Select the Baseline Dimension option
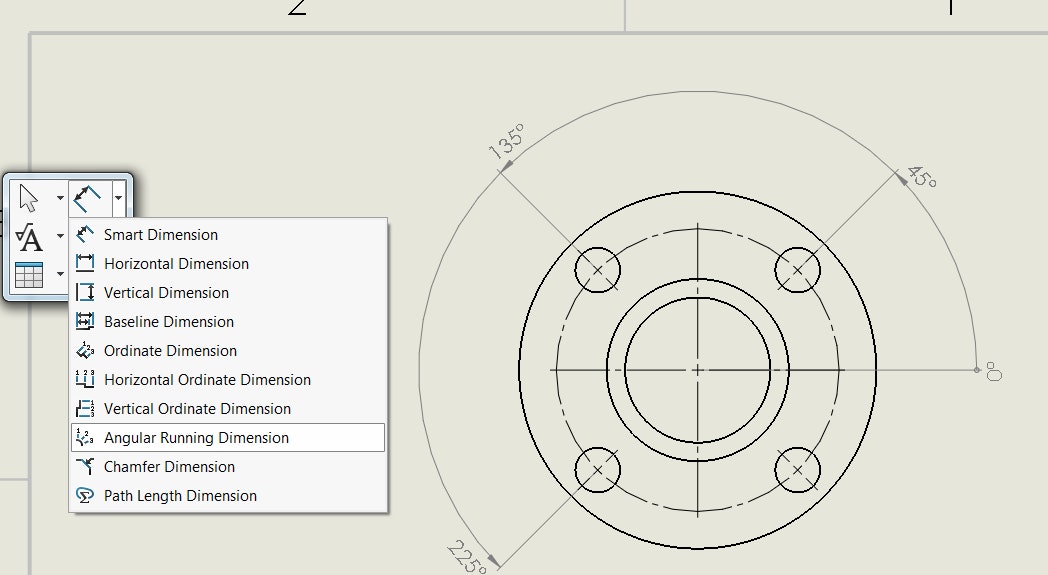This screenshot has width=1048, height=575. pos(168,322)
